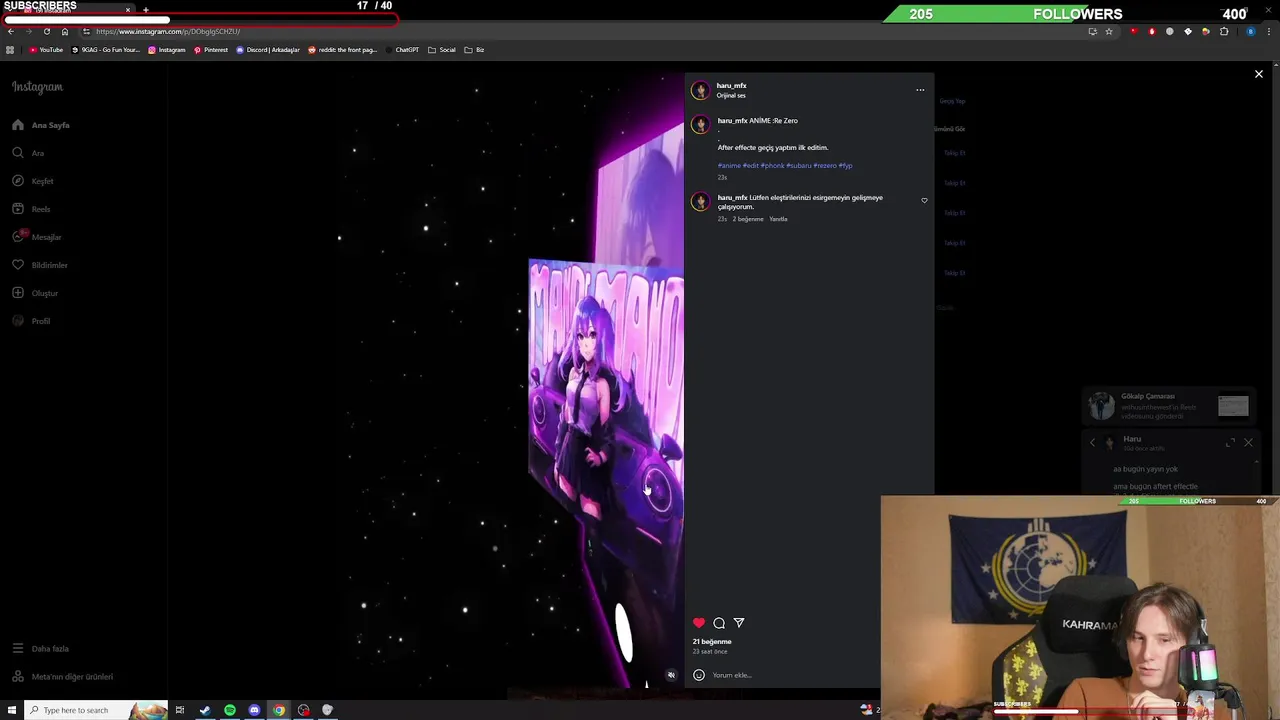Open the Chrome three-dot menu
This screenshot has width=1280, height=720.
point(1268,31)
